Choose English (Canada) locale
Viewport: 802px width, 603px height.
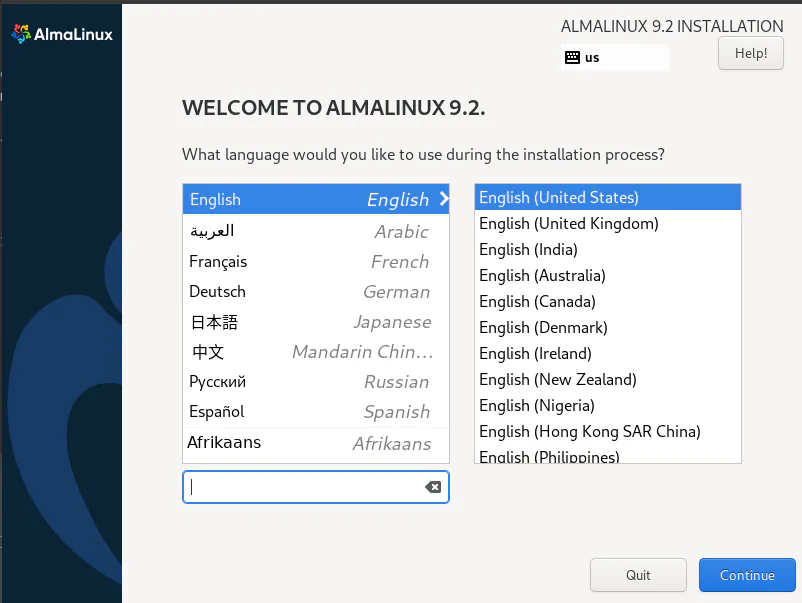point(608,302)
